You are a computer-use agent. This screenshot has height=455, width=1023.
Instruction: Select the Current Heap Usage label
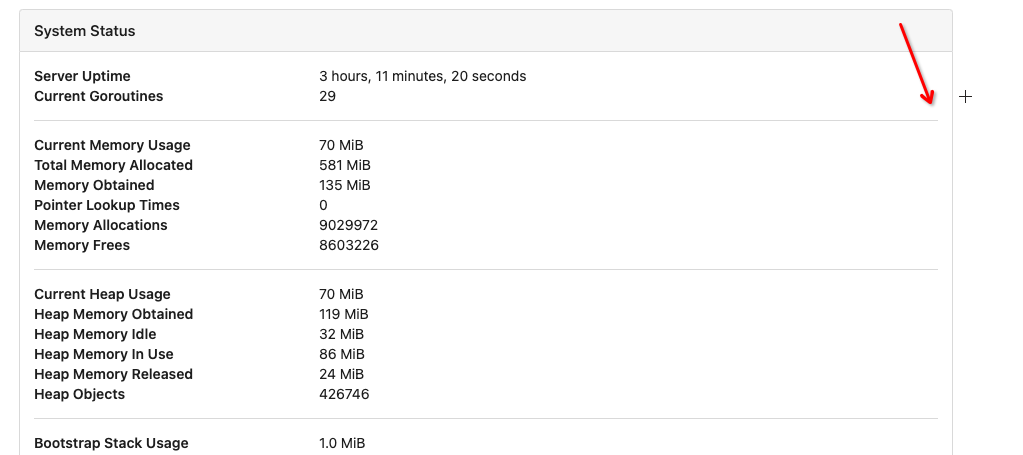(x=102, y=294)
